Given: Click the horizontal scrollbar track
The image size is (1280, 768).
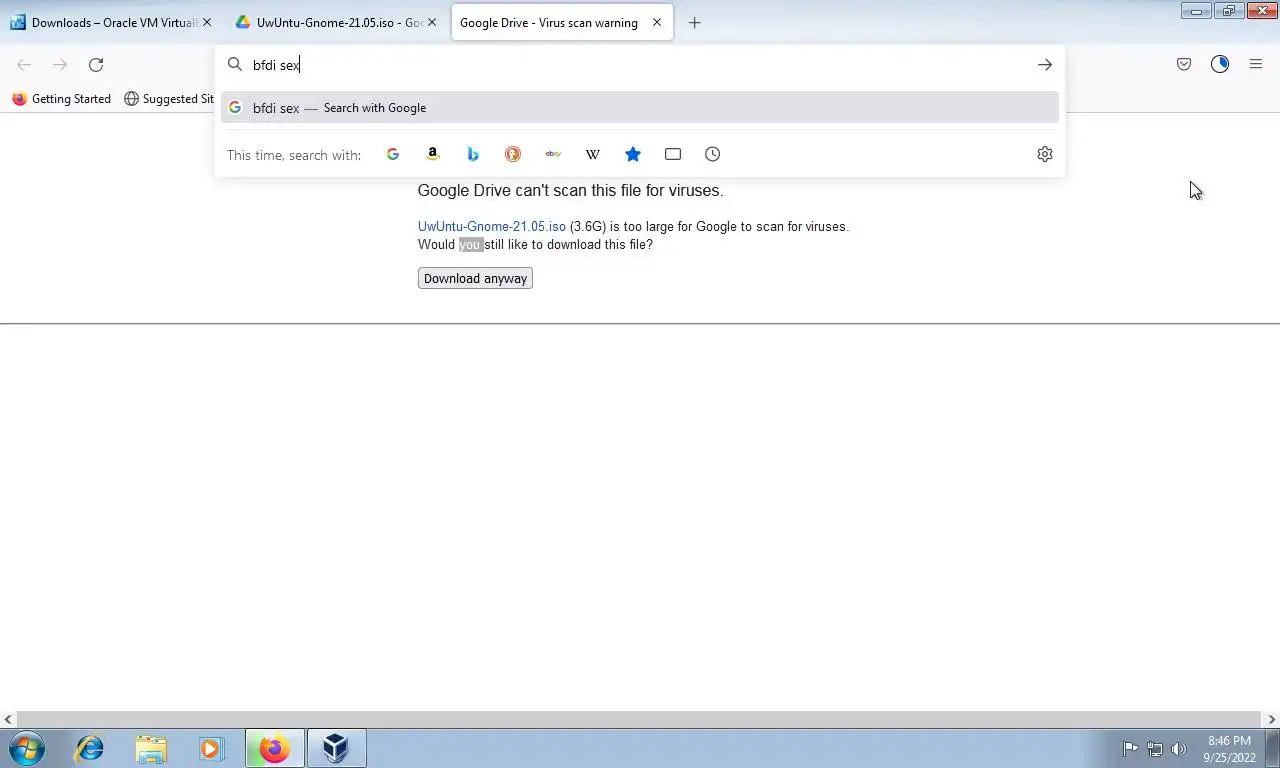Looking at the screenshot, I should pos(640,719).
